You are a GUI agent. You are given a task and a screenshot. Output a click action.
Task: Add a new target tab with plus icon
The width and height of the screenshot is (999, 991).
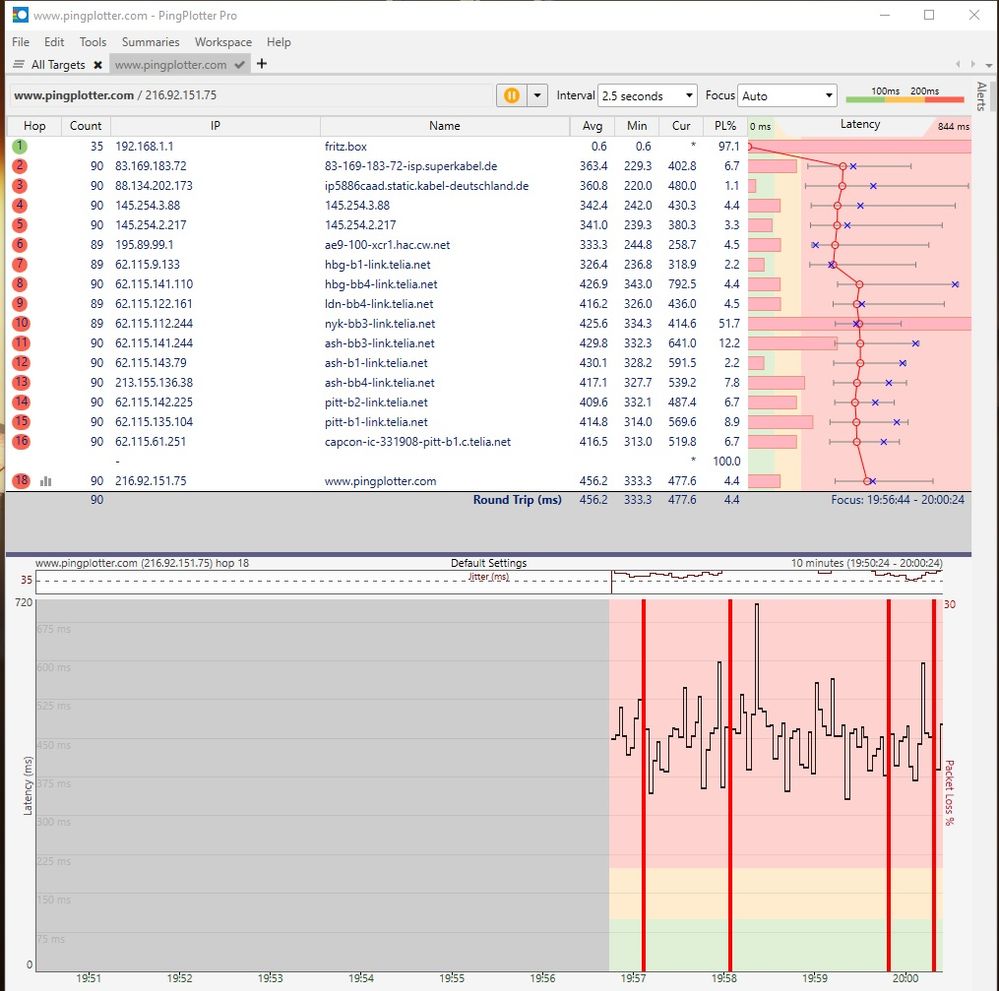coord(262,64)
